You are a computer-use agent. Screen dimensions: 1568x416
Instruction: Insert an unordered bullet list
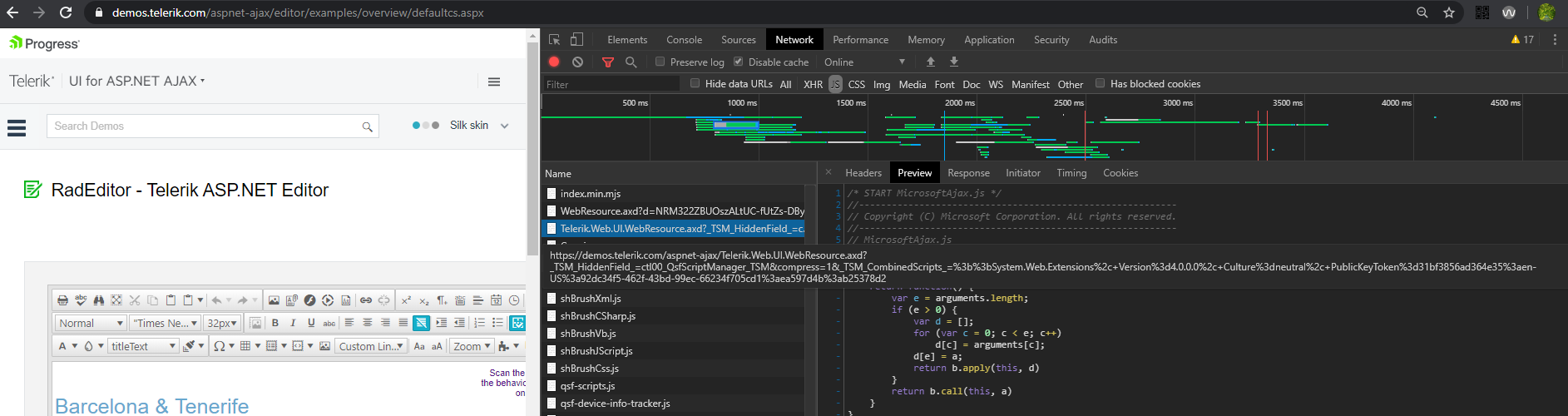pyautogui.click(x=497, y=323)
